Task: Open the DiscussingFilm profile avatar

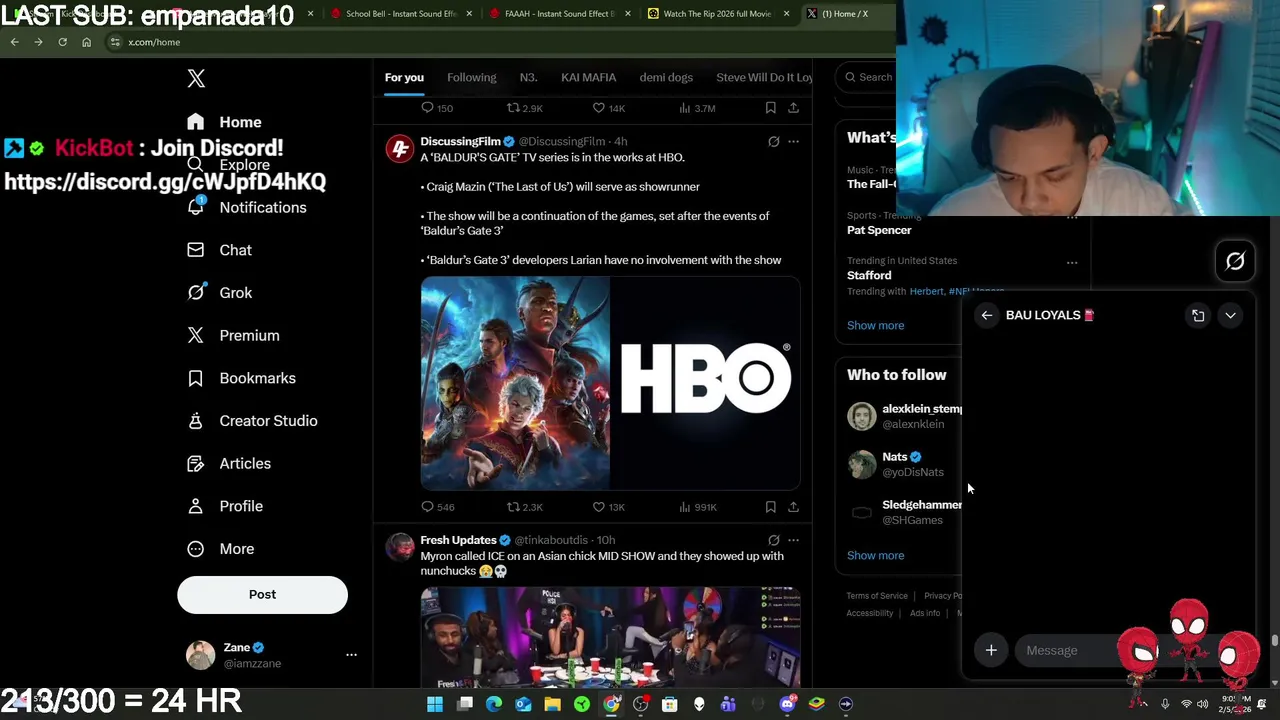Action: (x=400, y=149)
